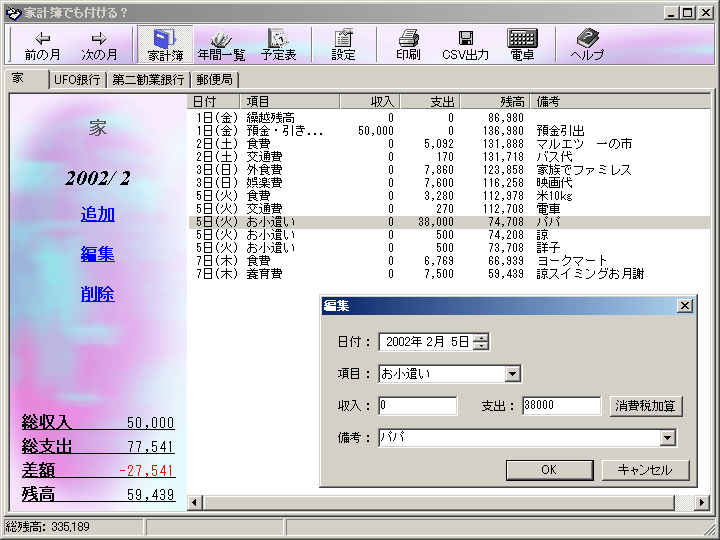Click the 差額 value -27,541
This screenshot has width=720, height=540.
146,470
